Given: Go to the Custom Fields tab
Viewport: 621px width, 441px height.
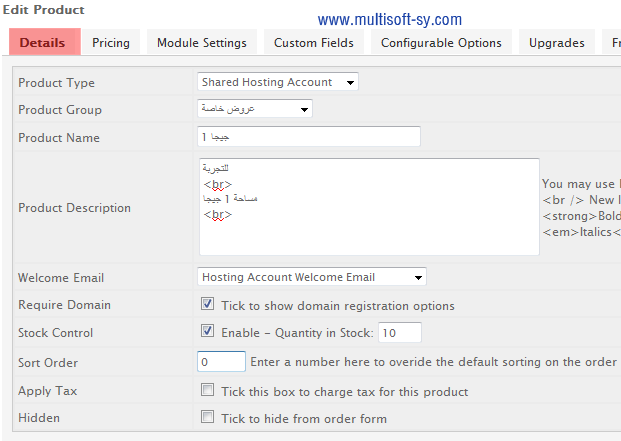Looking at the screenshot, I should pos(314,42).
